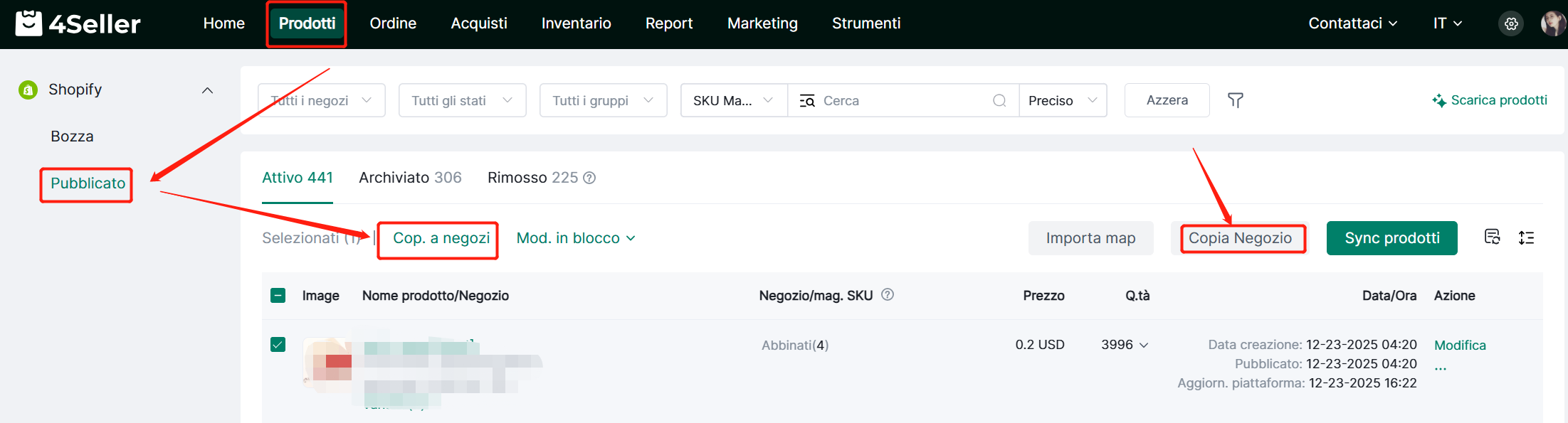Uncheck the first product row checkbox
This screenshot has width=1568, height=423.
pos(278,345)
